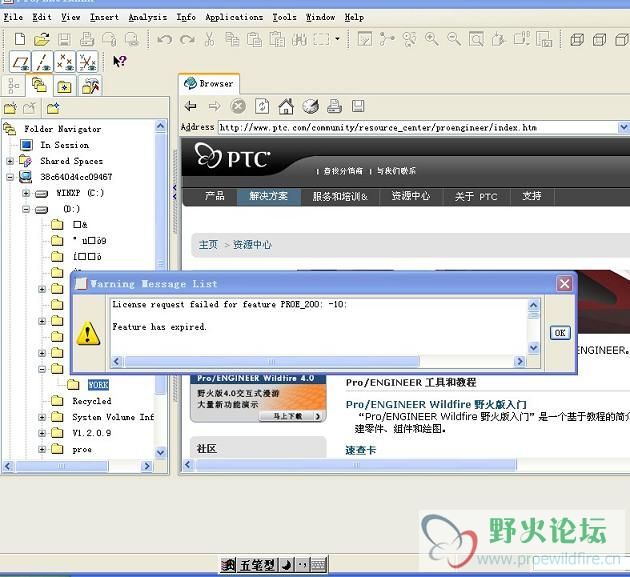The height and width of the screenshot is (577, 630).
Task: Toggle coordinate systems display icon
Action: click(x=87, y=62)
